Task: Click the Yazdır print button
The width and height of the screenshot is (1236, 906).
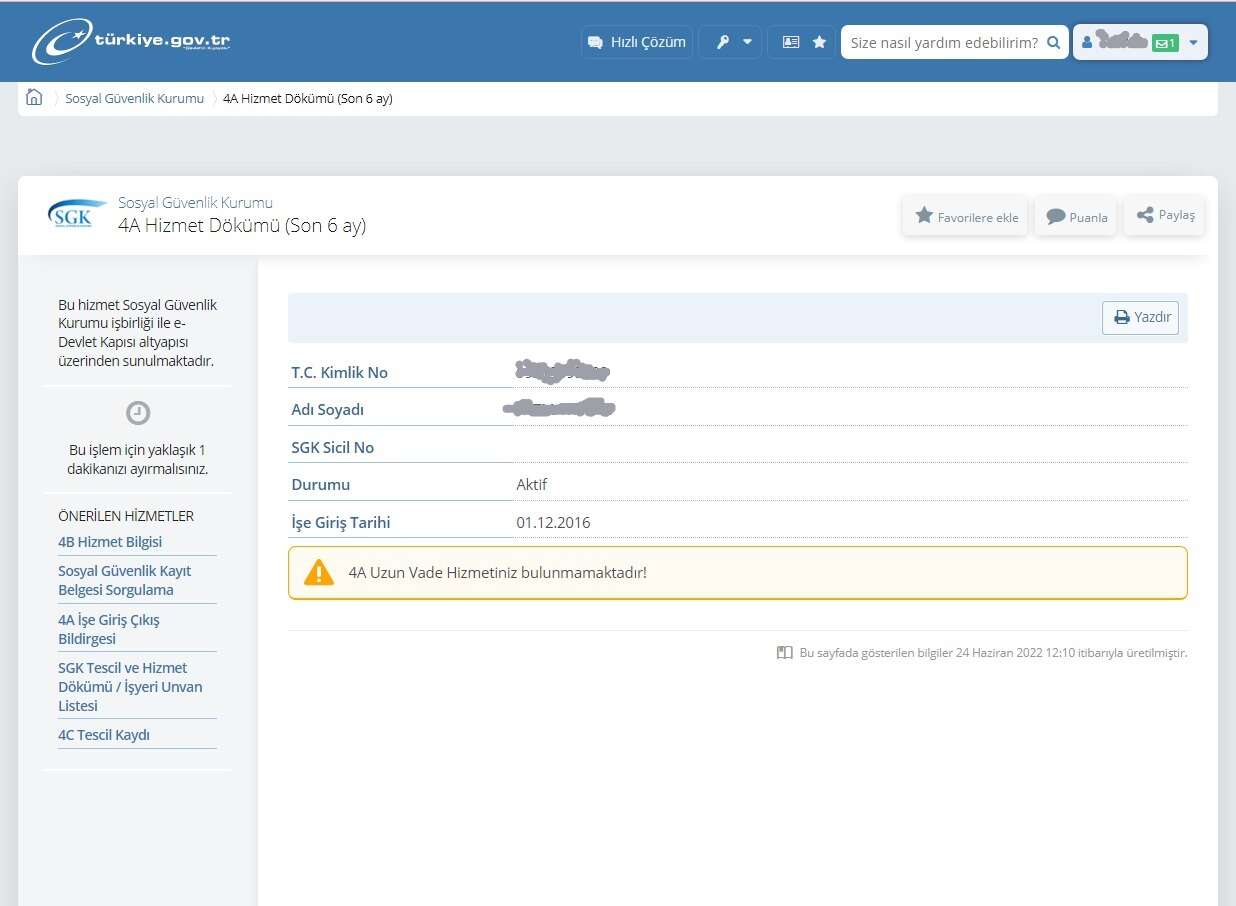Action: 1141,318
